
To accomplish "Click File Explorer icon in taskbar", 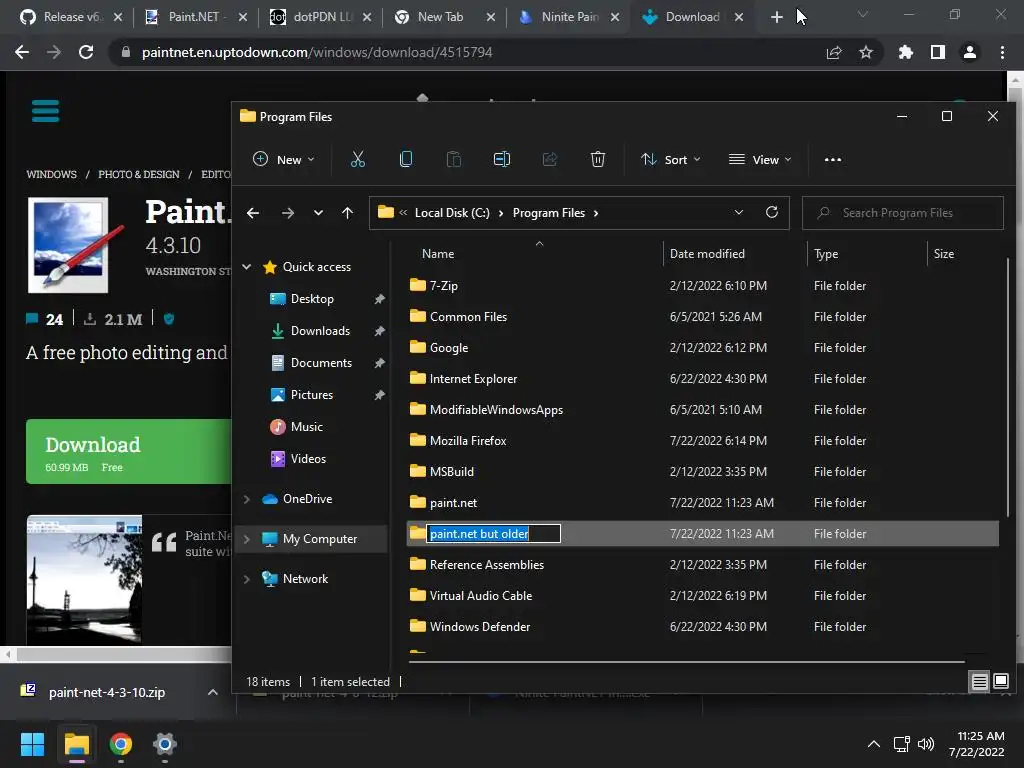I will [x=76, y=744].
